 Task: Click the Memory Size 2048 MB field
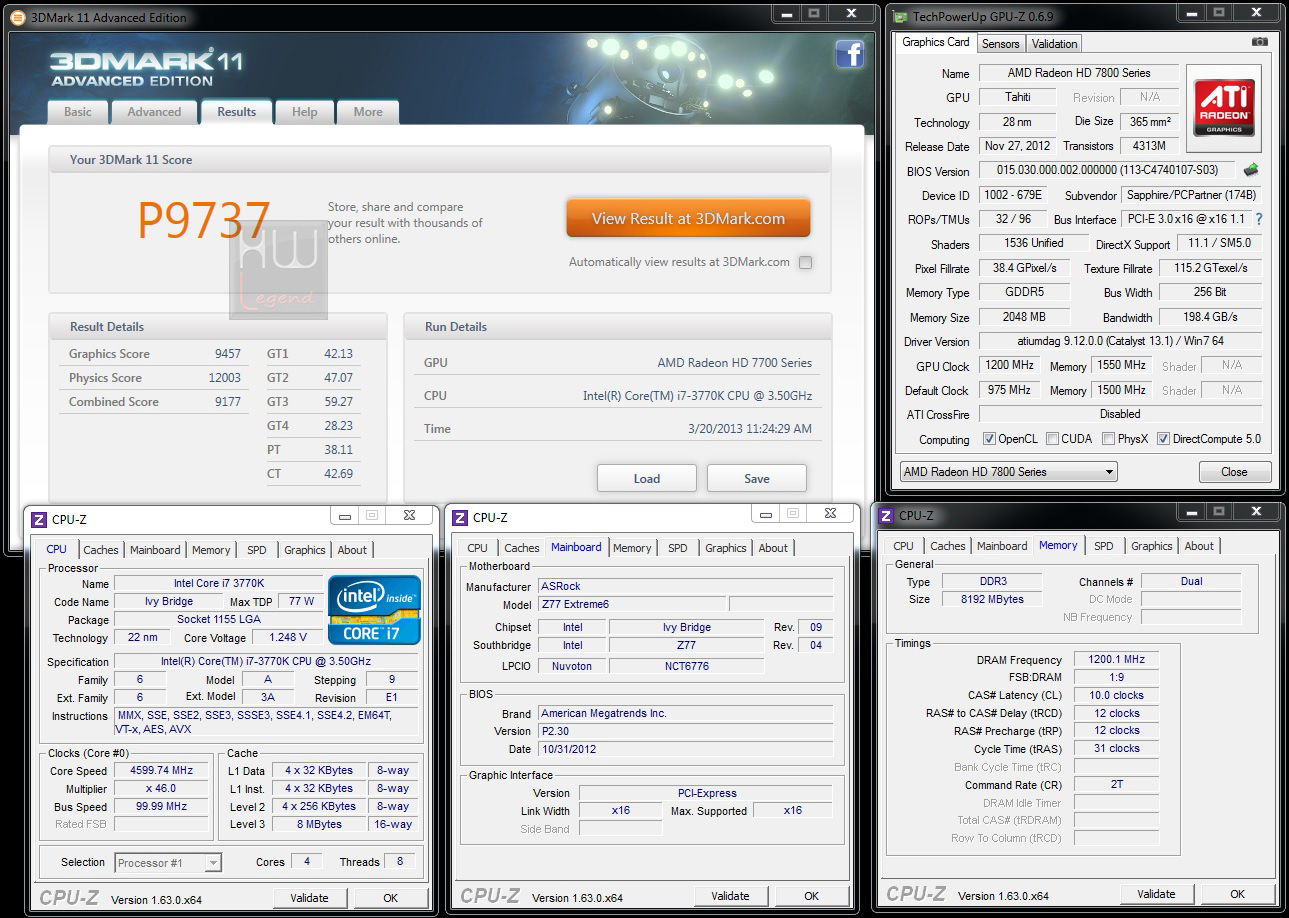point(1024,317)
